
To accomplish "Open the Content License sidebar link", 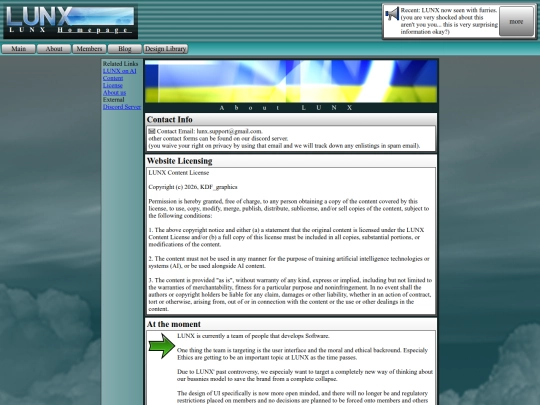I will pos(113,82).
